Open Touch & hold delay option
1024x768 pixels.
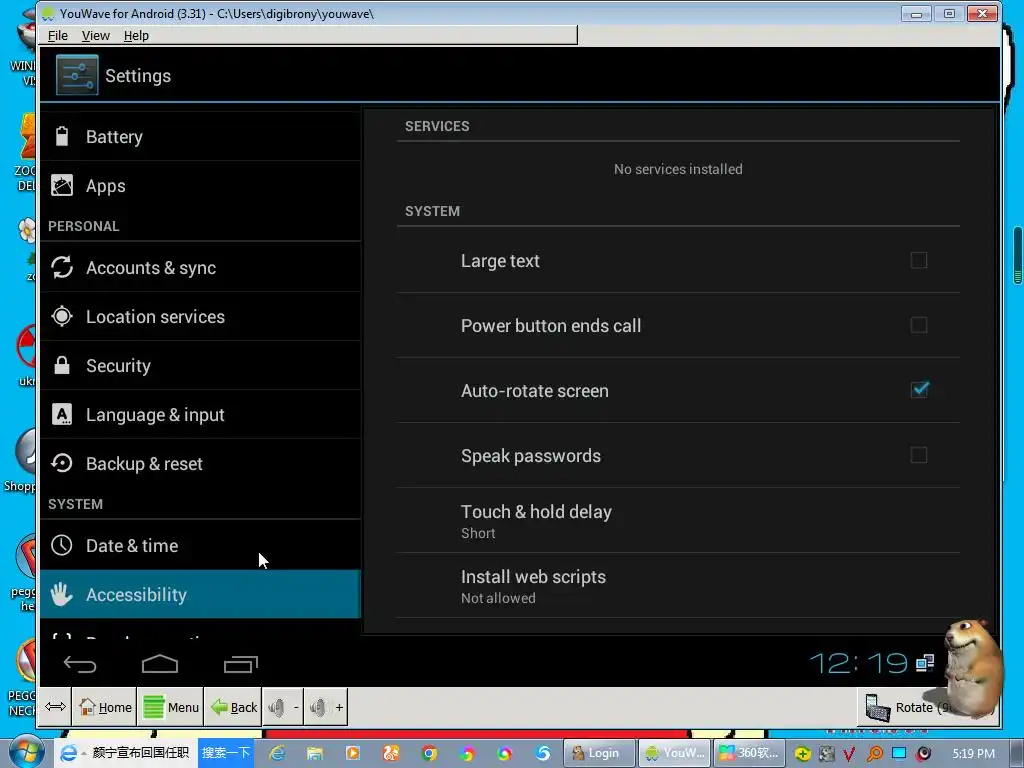tap(678, 520)
